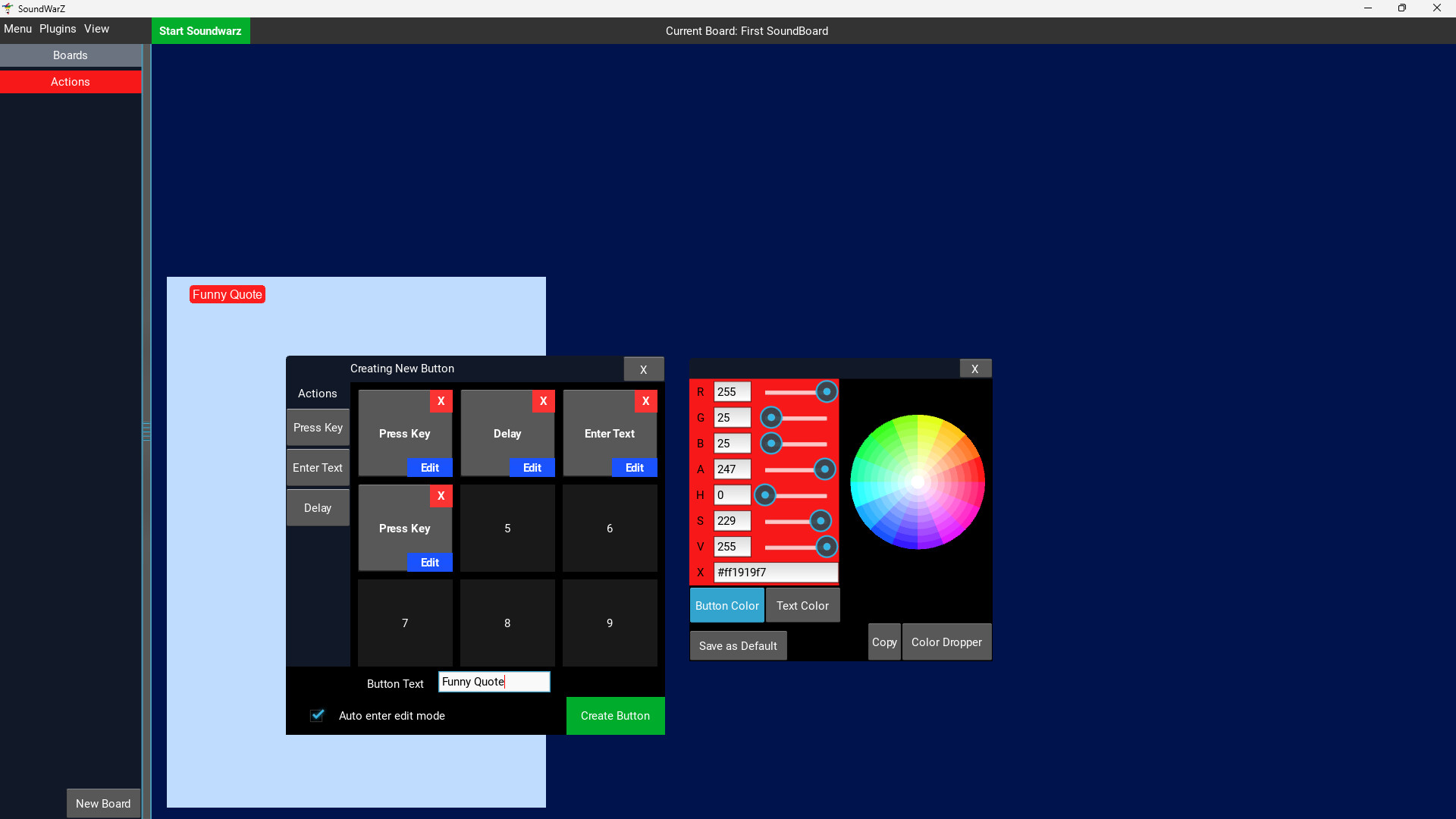Start Soundwarz from the toolbar
Screen dimensions: 1456x819
(x=200, y=30)
